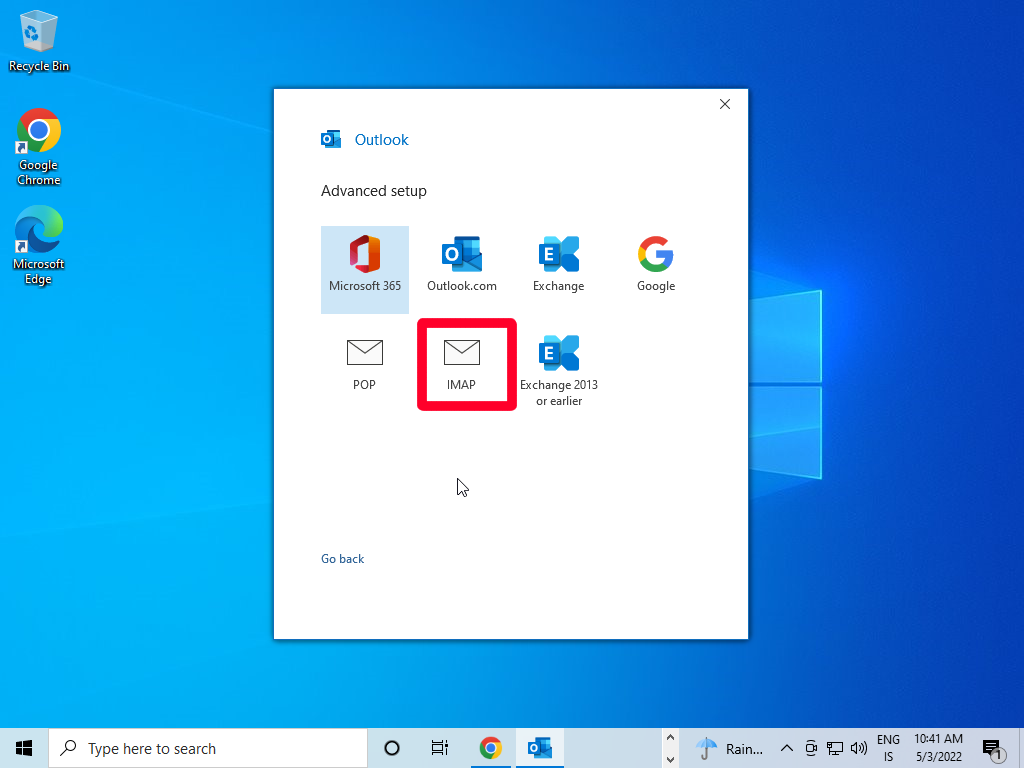Viewport: 1024px width, 768px height.
Task: Close the Outlook setup dialog
Action: pos(725,104)
